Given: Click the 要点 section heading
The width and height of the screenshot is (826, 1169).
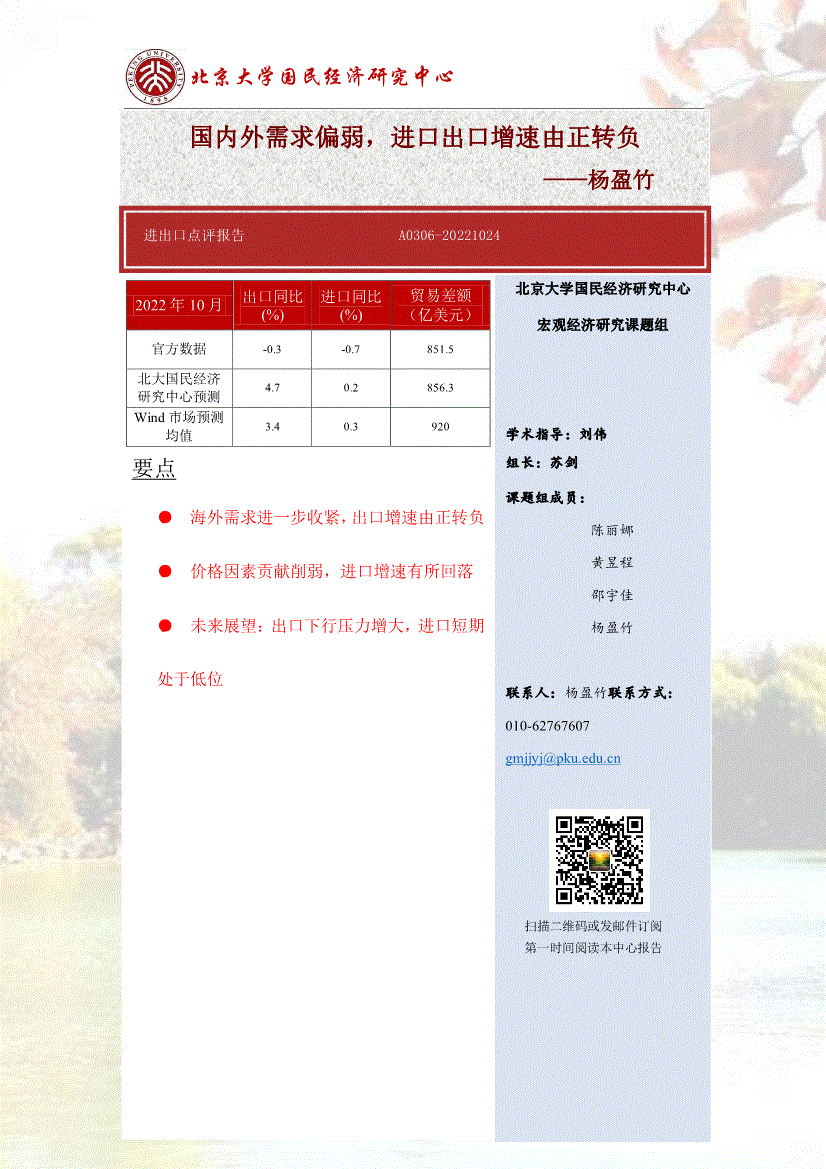Looking at the screenshot, I should (x=154, y=469).
